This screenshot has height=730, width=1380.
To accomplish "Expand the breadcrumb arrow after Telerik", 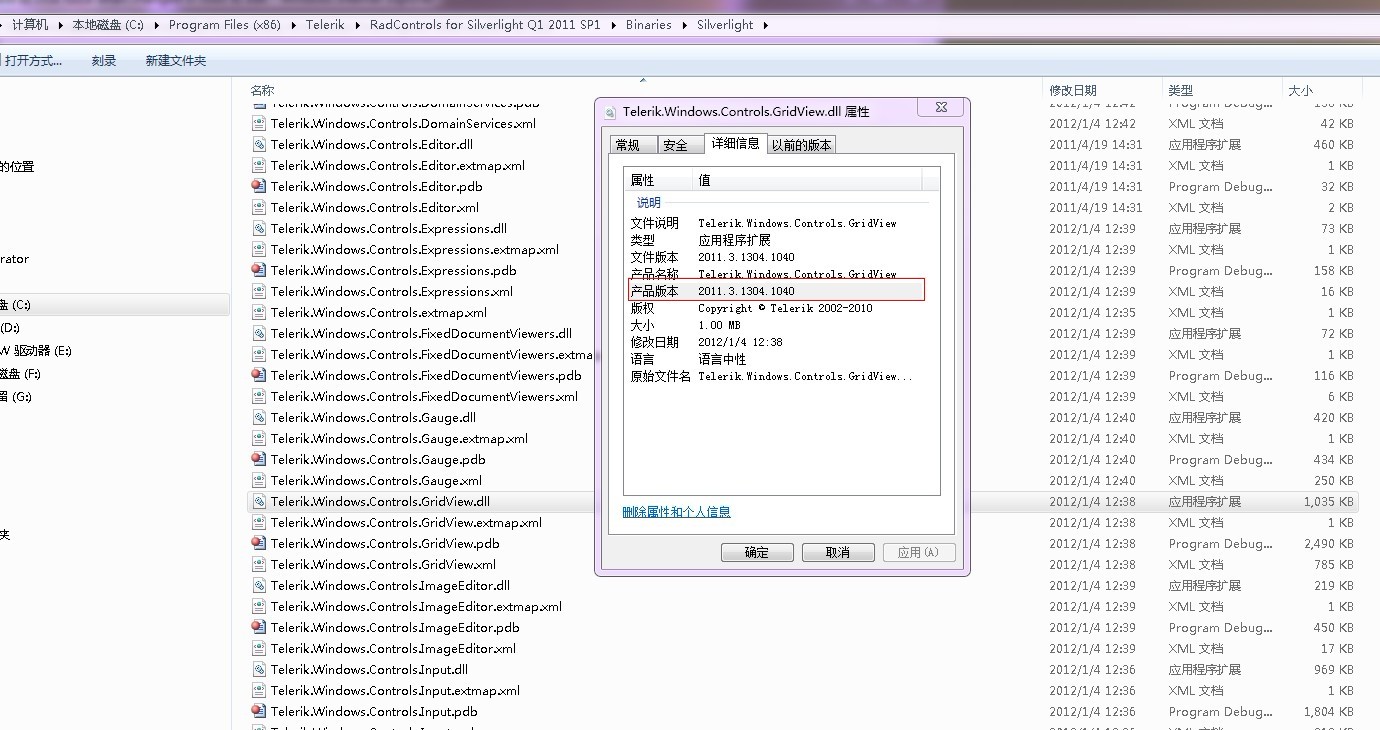I will [357, 25].
